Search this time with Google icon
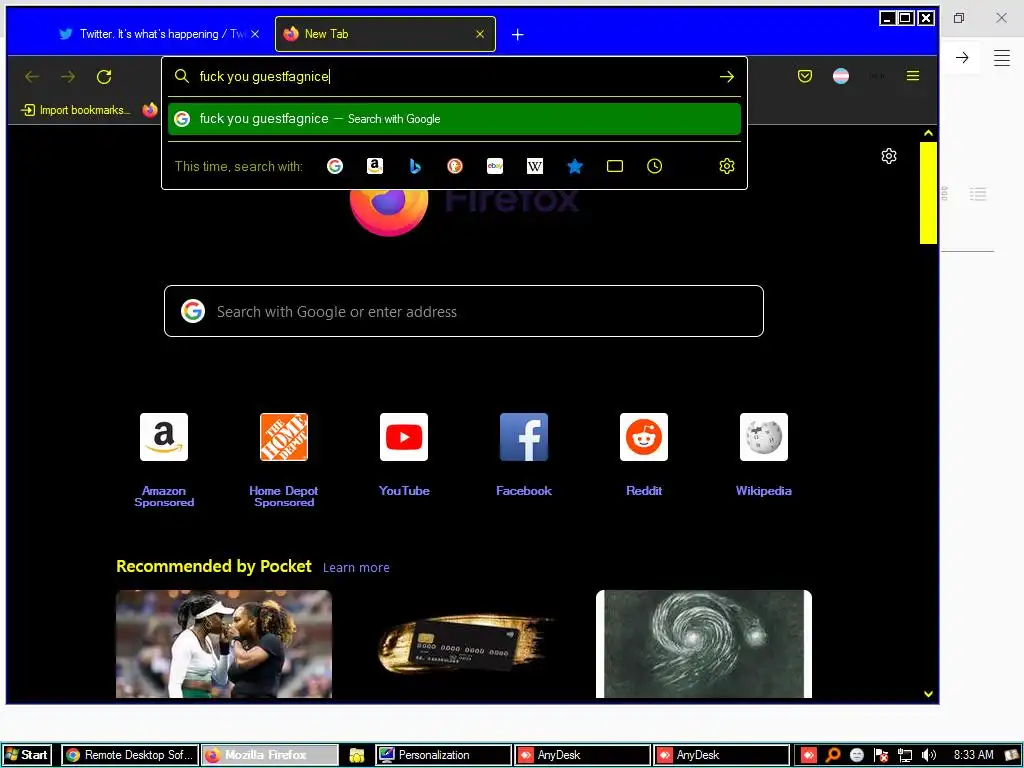1024x768 pixels. point(335,167)
